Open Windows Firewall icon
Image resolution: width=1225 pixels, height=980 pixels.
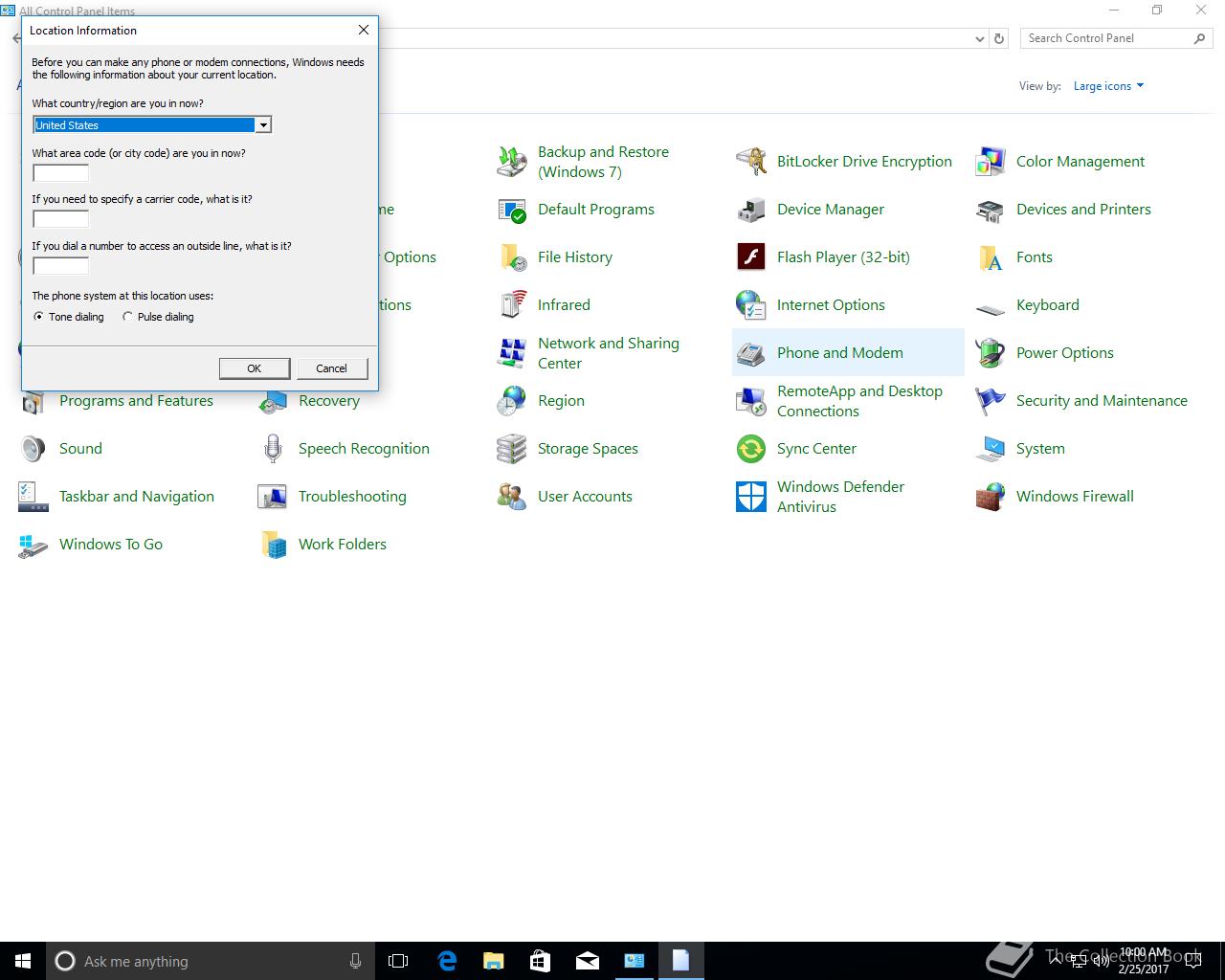(991, 497)
